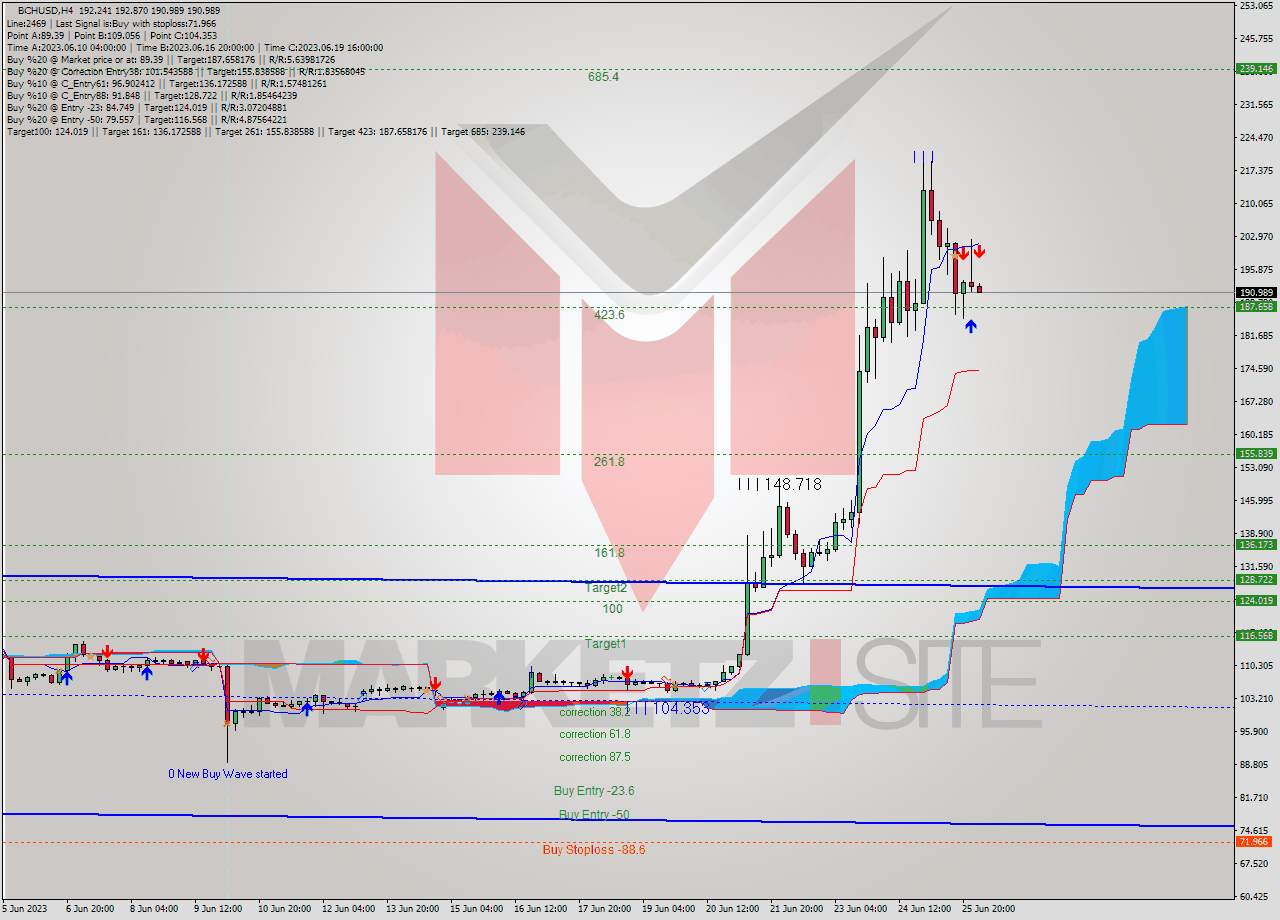The image size is (1280, 920).
Task: Click the blue buy arrow below the 187.658 level
Action: pyautogui.click(x=970, y=325)
